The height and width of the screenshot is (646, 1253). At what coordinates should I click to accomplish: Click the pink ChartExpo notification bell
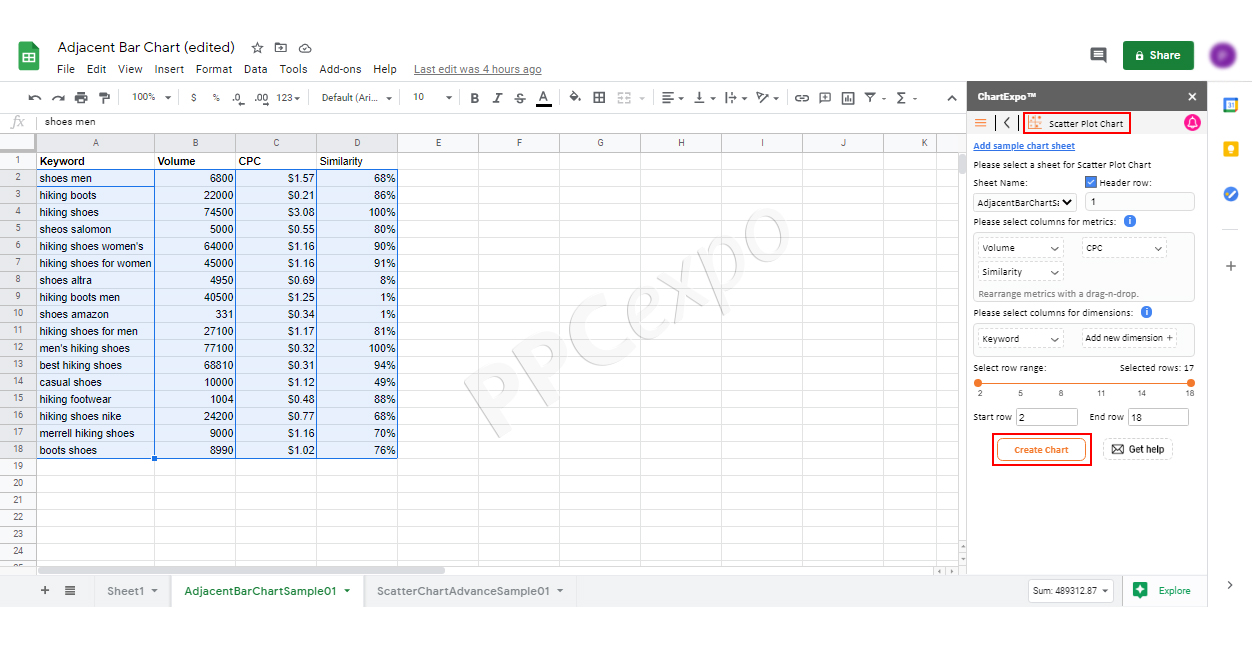click(x=1192, y=123)
